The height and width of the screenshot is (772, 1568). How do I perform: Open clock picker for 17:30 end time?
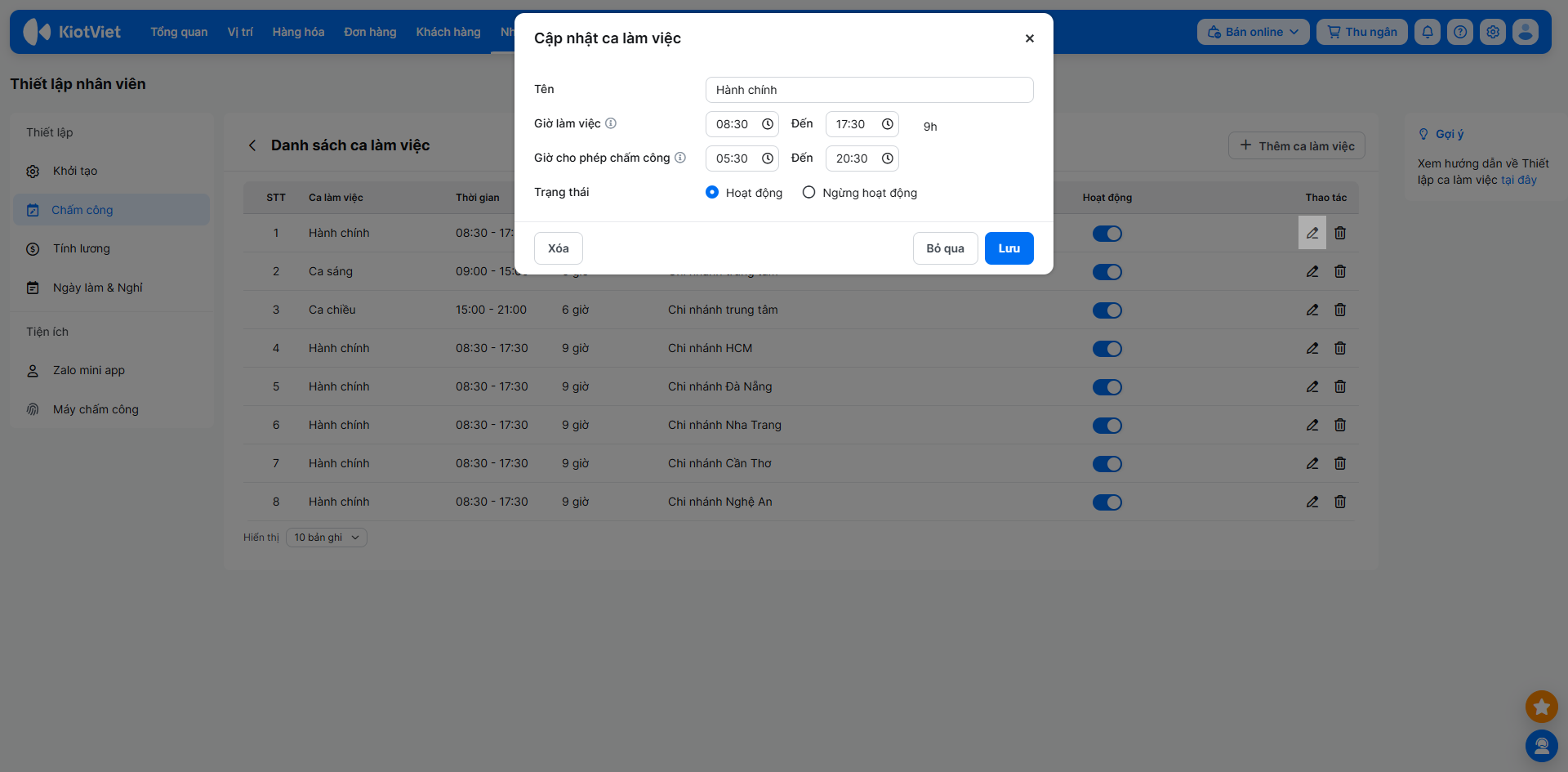(888, 124)
